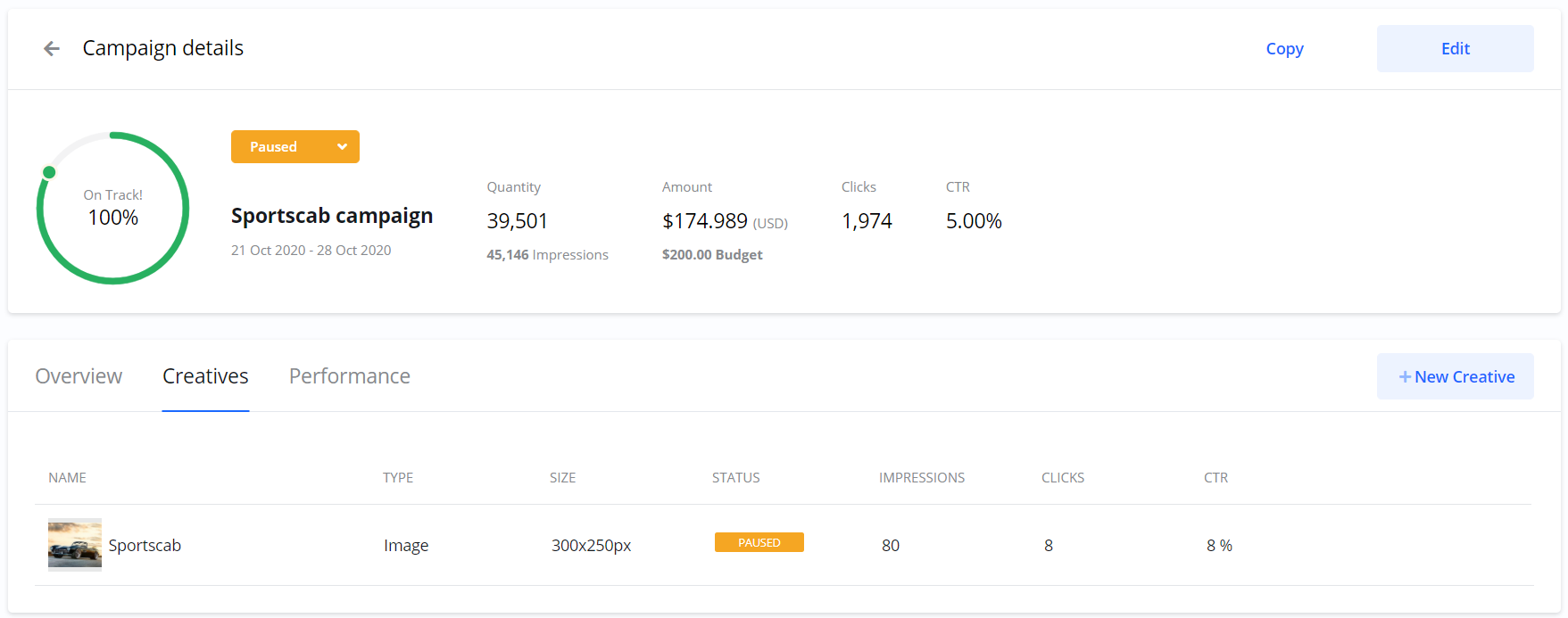Click the PAUSED status badge in the creative row

pos(759,542)
